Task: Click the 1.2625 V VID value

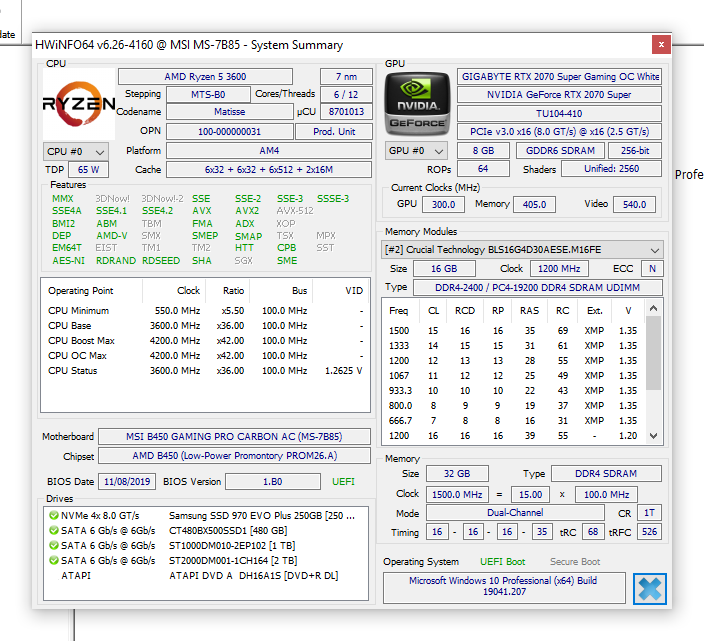Action: (x=343, y=371)
